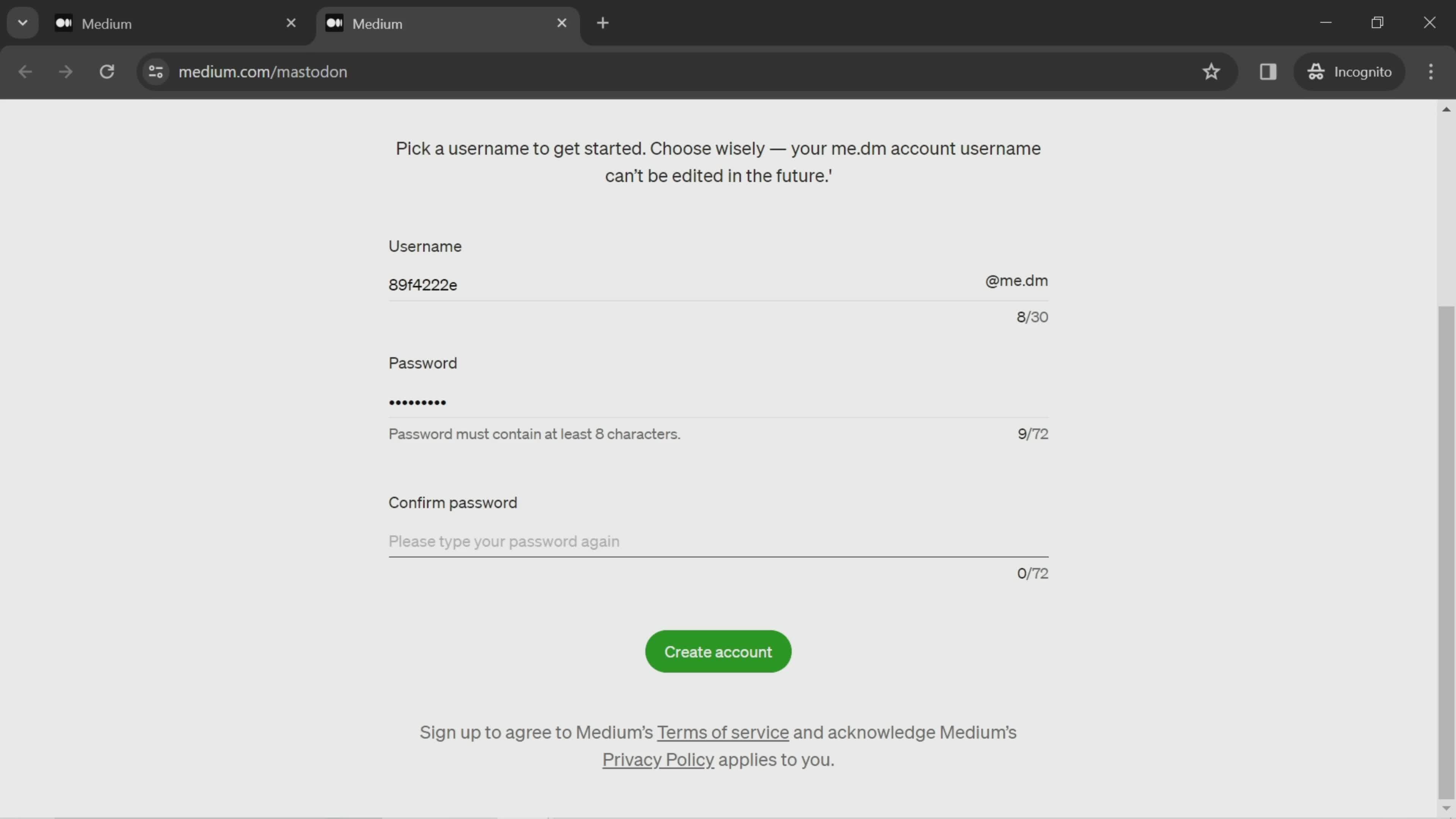Click the Incognito mode icon
Screen dimensions: 1456x819
click(1316, 71)
